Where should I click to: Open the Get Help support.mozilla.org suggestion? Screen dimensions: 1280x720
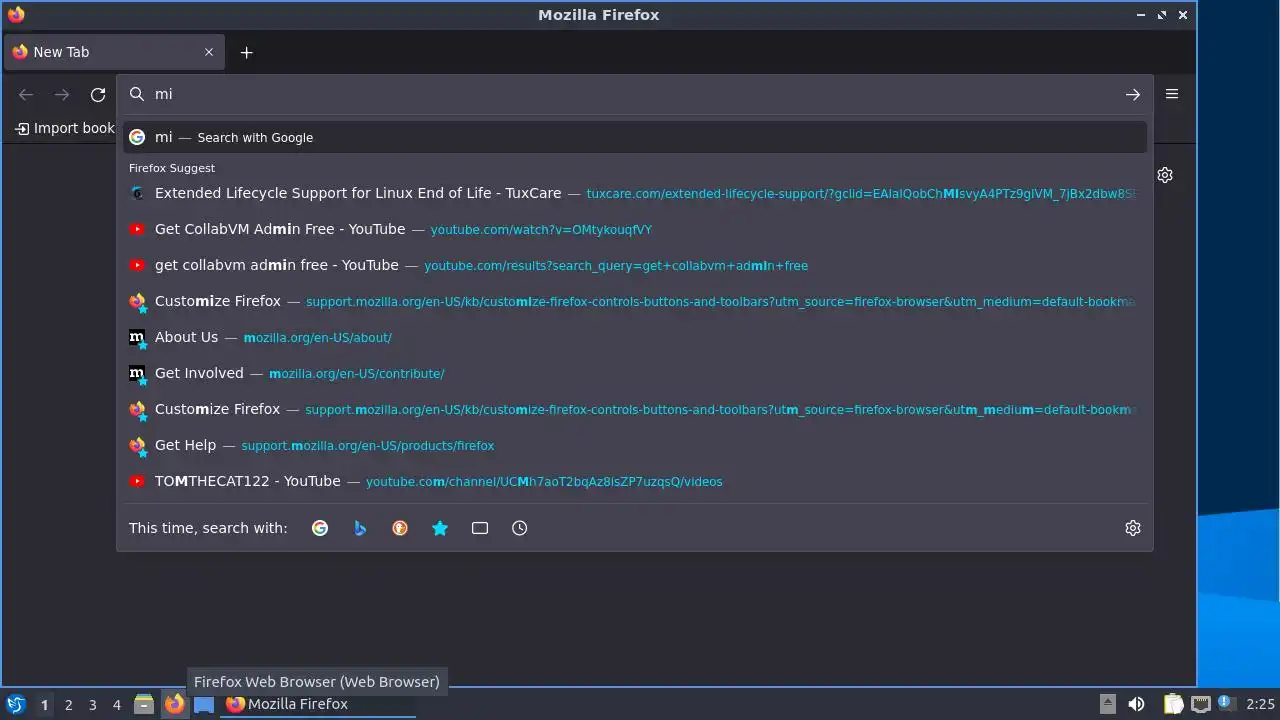pos(635,445)
